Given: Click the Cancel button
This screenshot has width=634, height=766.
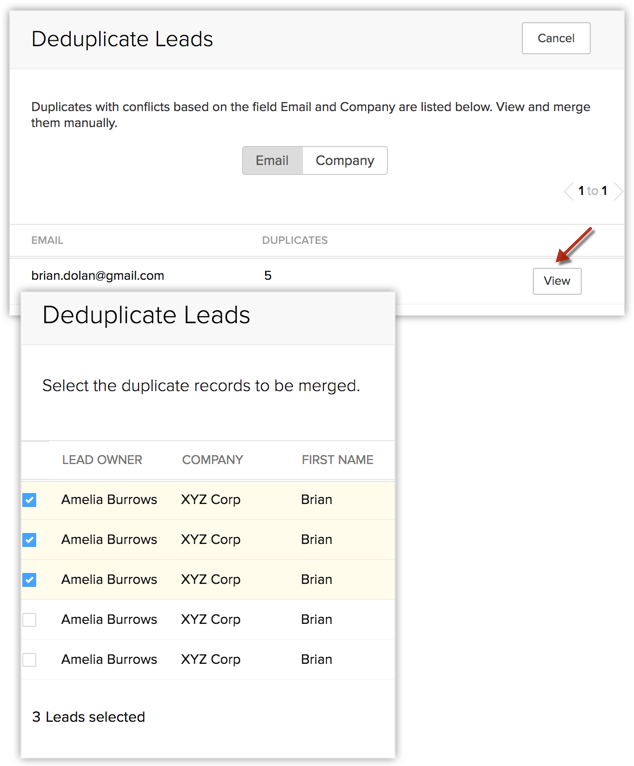Looking at the screenshot, I should click(x=556, y=39).
